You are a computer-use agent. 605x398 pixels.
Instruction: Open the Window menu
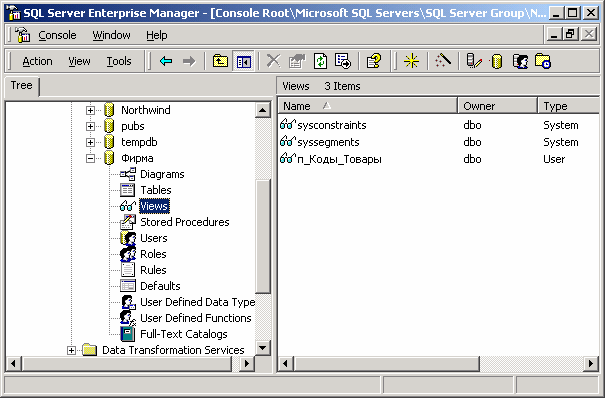point(111,35)
